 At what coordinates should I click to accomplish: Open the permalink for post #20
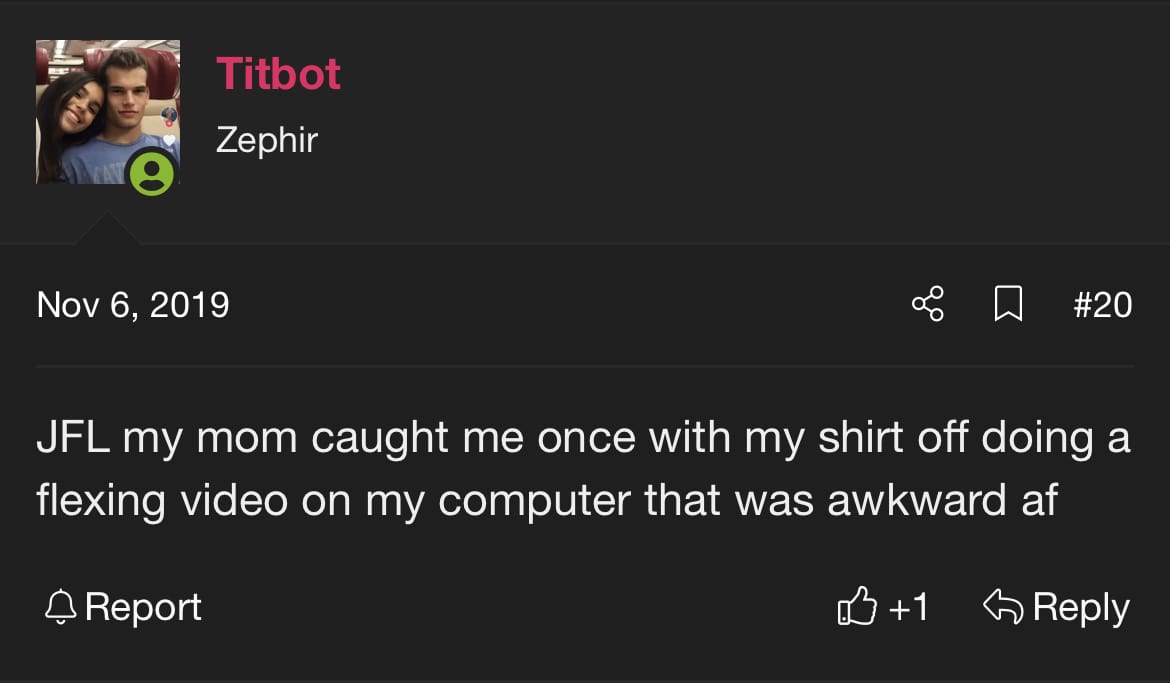(x=1102, y=304)
